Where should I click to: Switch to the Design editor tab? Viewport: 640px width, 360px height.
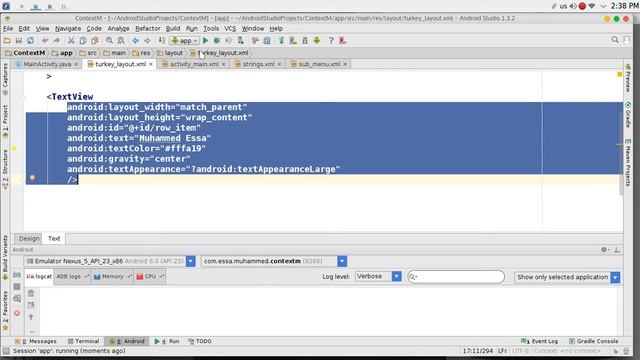tap(29, 238)
